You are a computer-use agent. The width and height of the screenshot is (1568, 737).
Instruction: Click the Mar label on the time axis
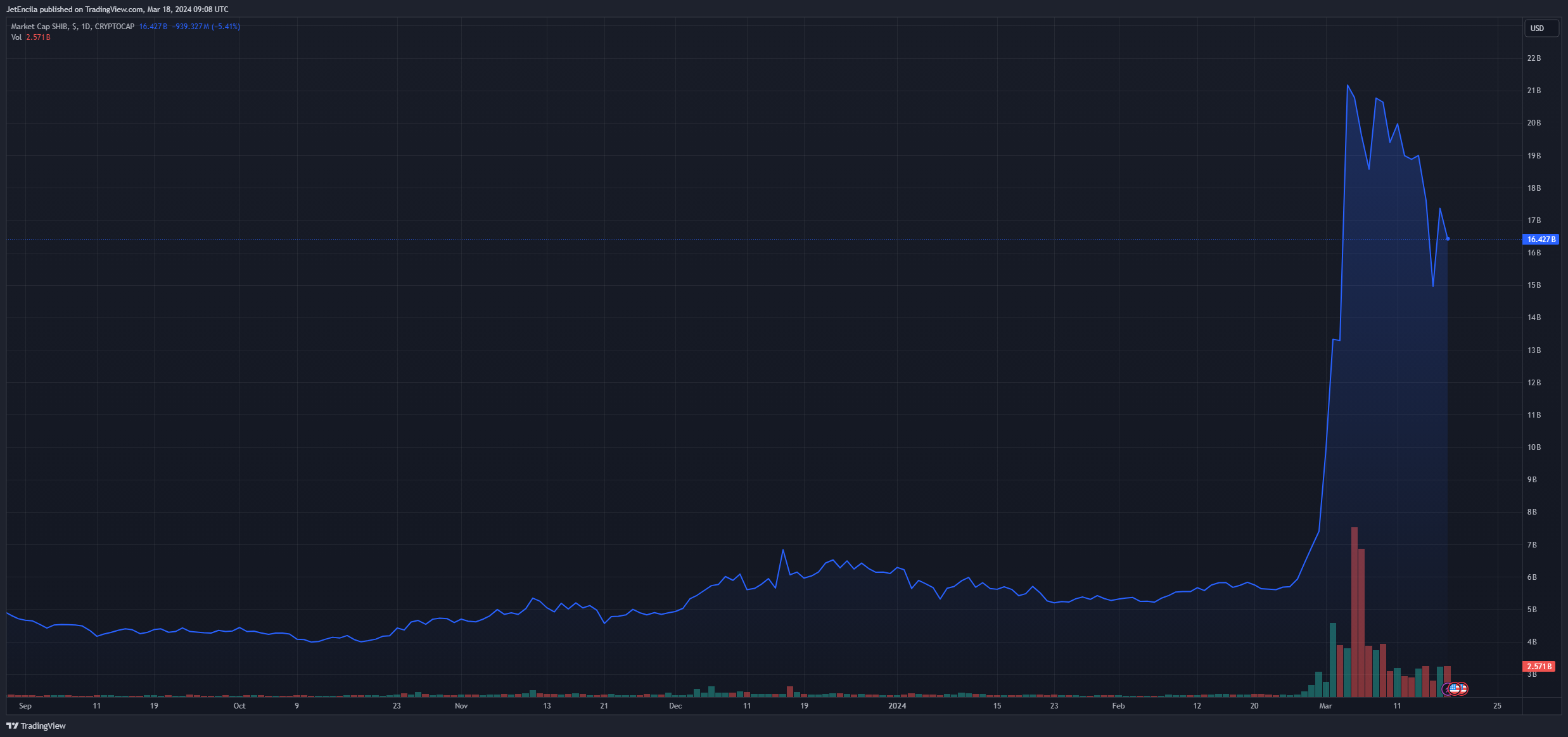coord(1325,706)
